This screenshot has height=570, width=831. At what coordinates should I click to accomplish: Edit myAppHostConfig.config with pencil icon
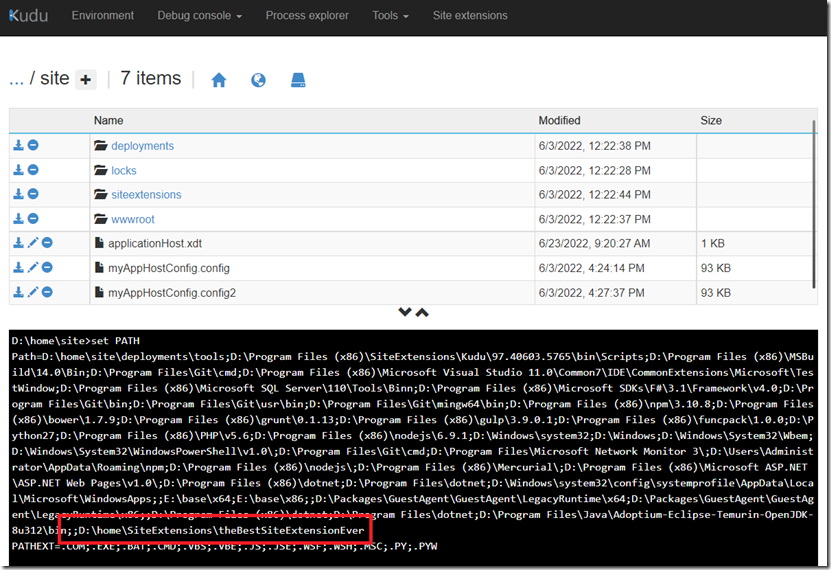point(33,268)
